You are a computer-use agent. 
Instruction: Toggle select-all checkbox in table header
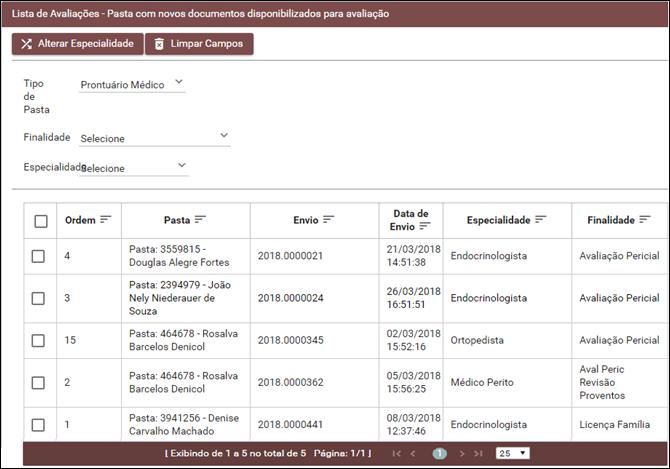41,221
